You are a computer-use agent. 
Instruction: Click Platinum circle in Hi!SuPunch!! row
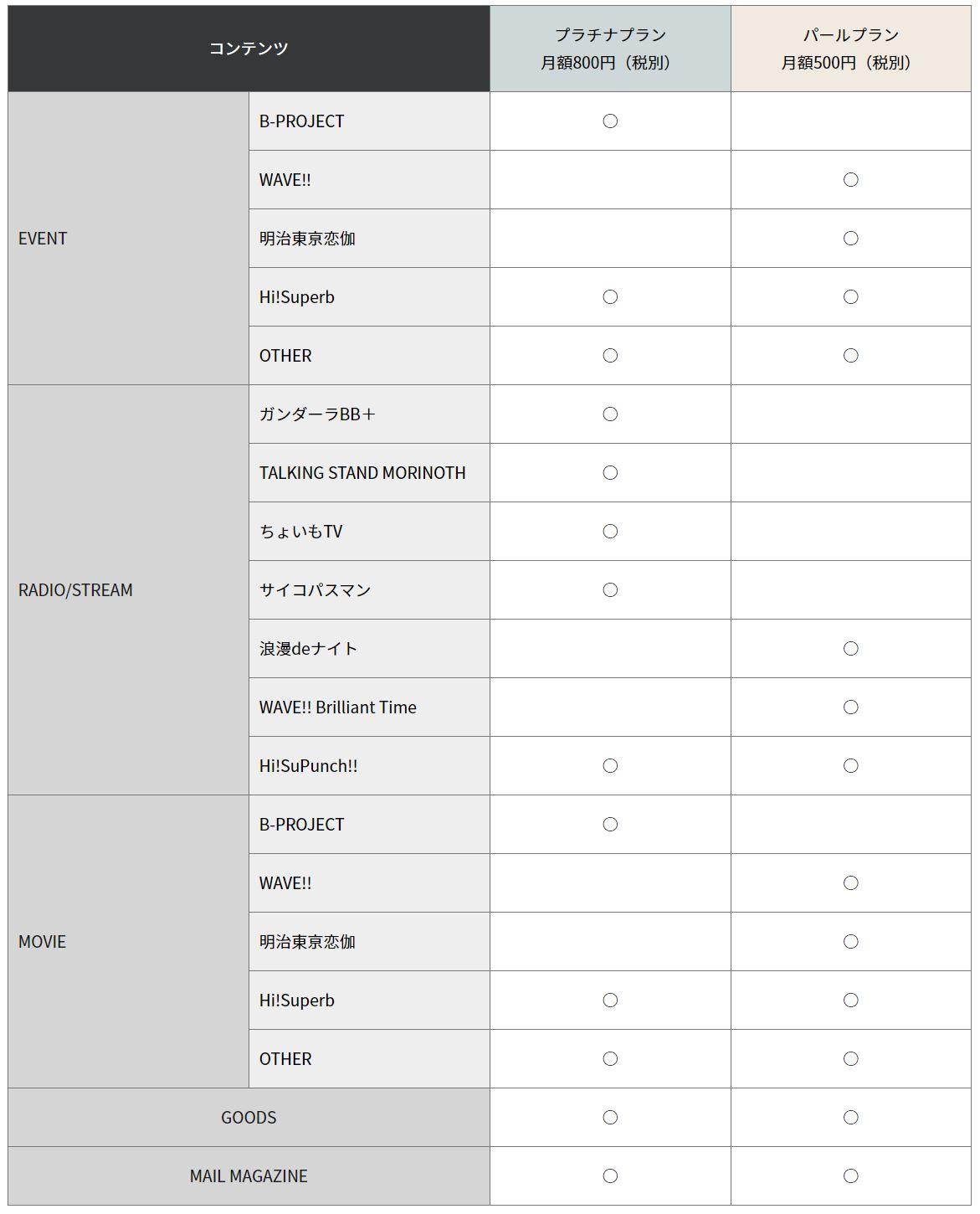coord(610,766)
